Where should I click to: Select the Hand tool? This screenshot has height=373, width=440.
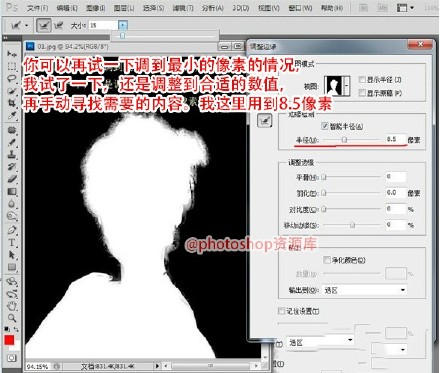coord(12,306)
